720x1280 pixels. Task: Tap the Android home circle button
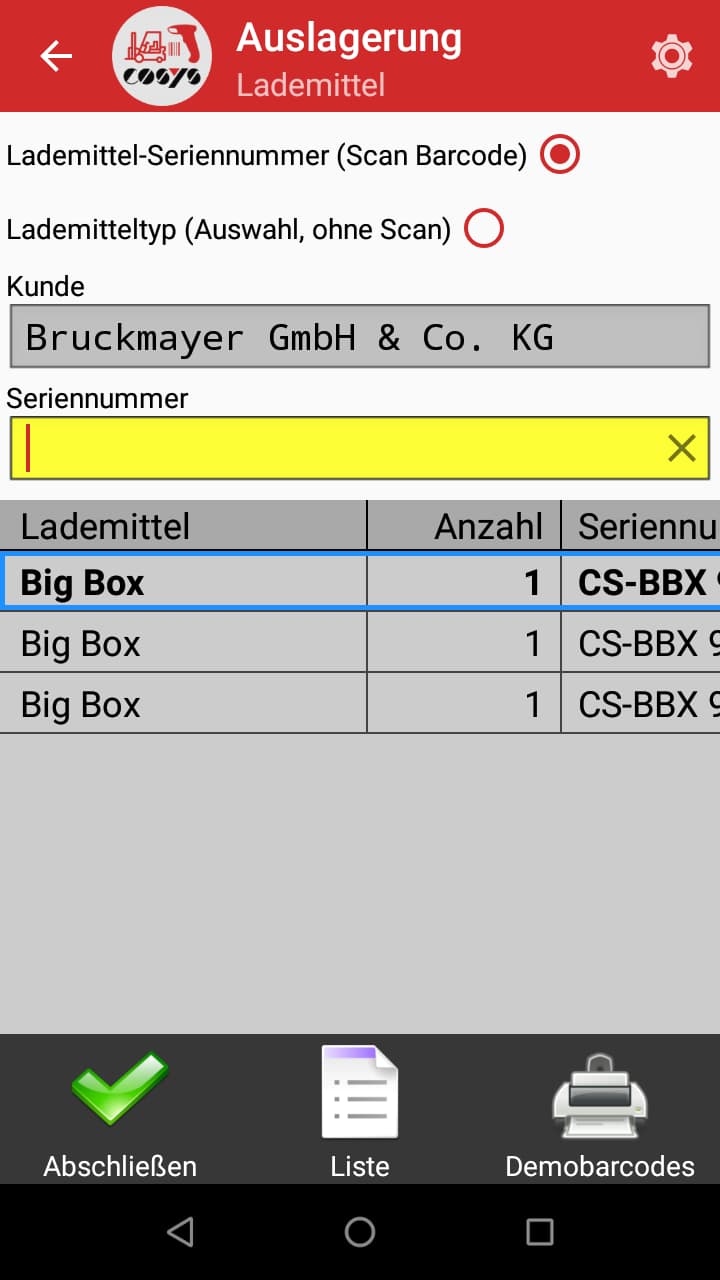pyautogui.click(x=360, y=1232)
